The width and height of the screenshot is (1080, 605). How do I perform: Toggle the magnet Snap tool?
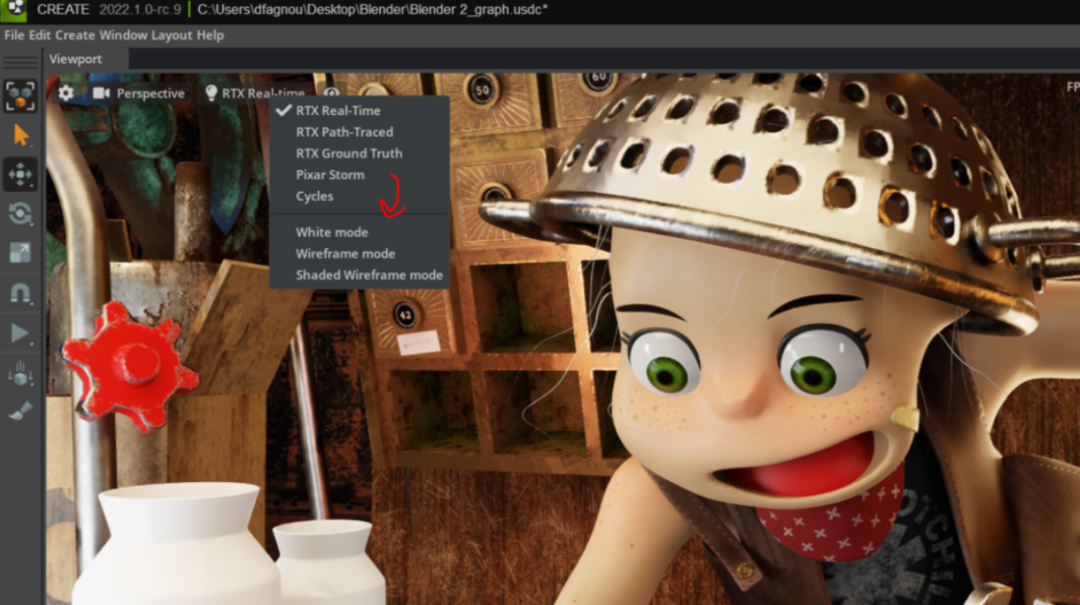click(20, 293)
